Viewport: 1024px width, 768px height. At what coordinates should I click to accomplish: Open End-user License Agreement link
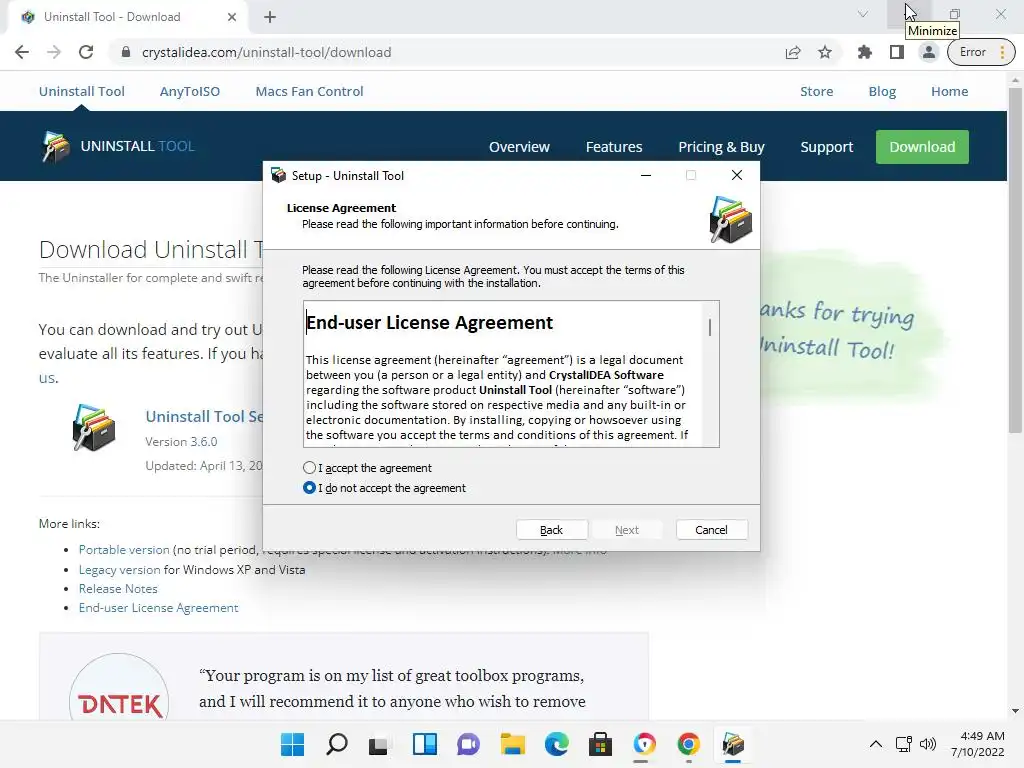point(159,607)
